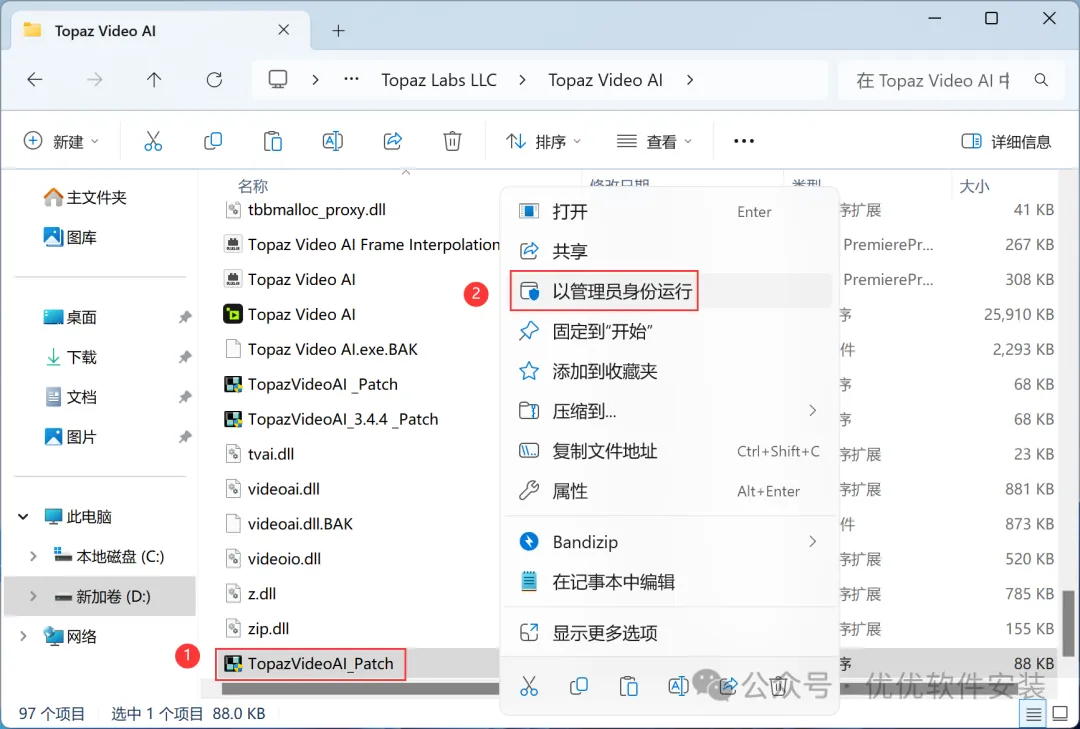The height and width of the screenshot is (729, 1080).
Task: Click the pin icon next to 桌面
Action: coord(185,317)
